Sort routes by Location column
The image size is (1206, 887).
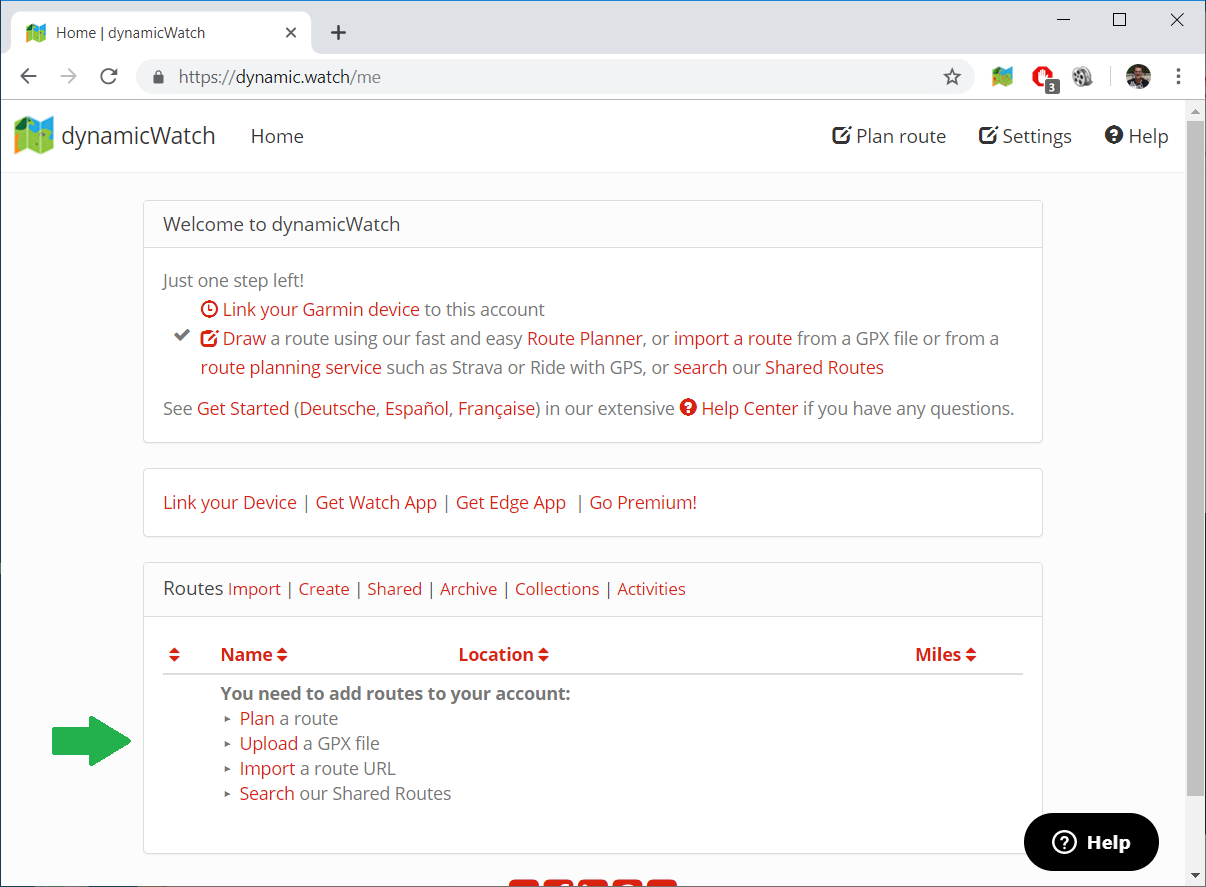[503, 655]
